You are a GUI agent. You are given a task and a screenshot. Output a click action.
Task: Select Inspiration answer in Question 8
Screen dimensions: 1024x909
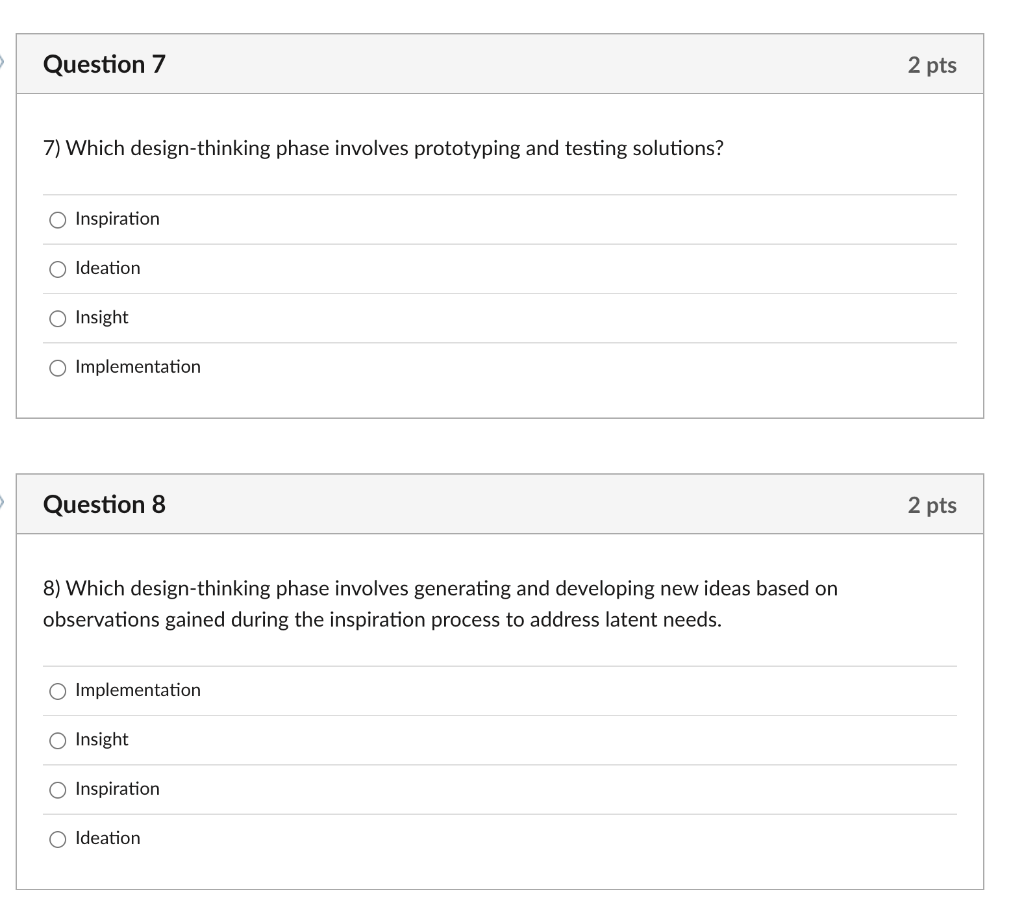point(57,789)
